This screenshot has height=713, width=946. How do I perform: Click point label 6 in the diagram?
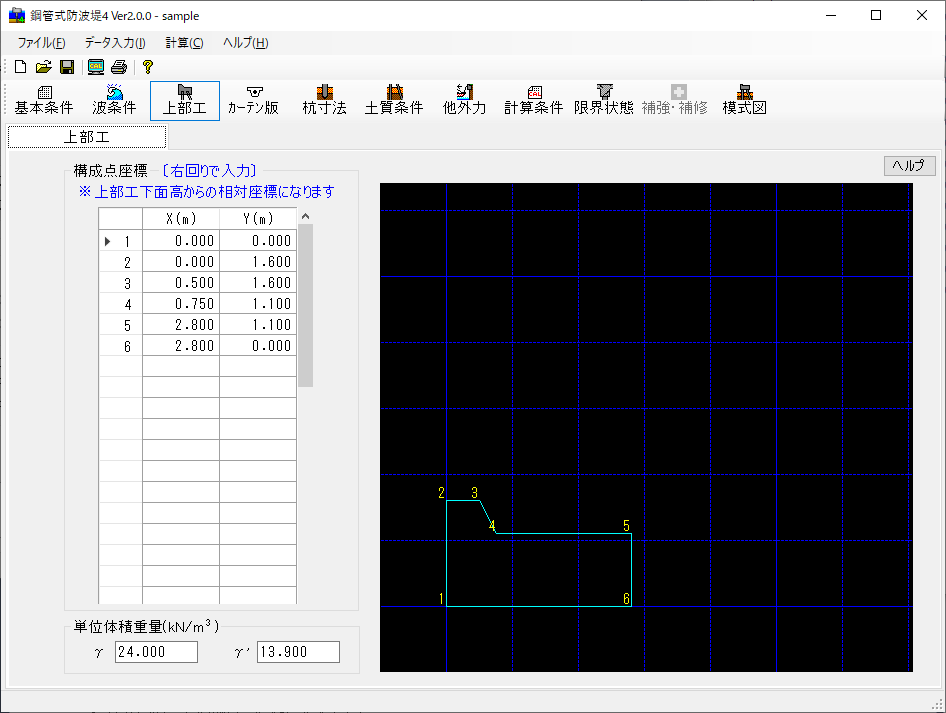626,599
